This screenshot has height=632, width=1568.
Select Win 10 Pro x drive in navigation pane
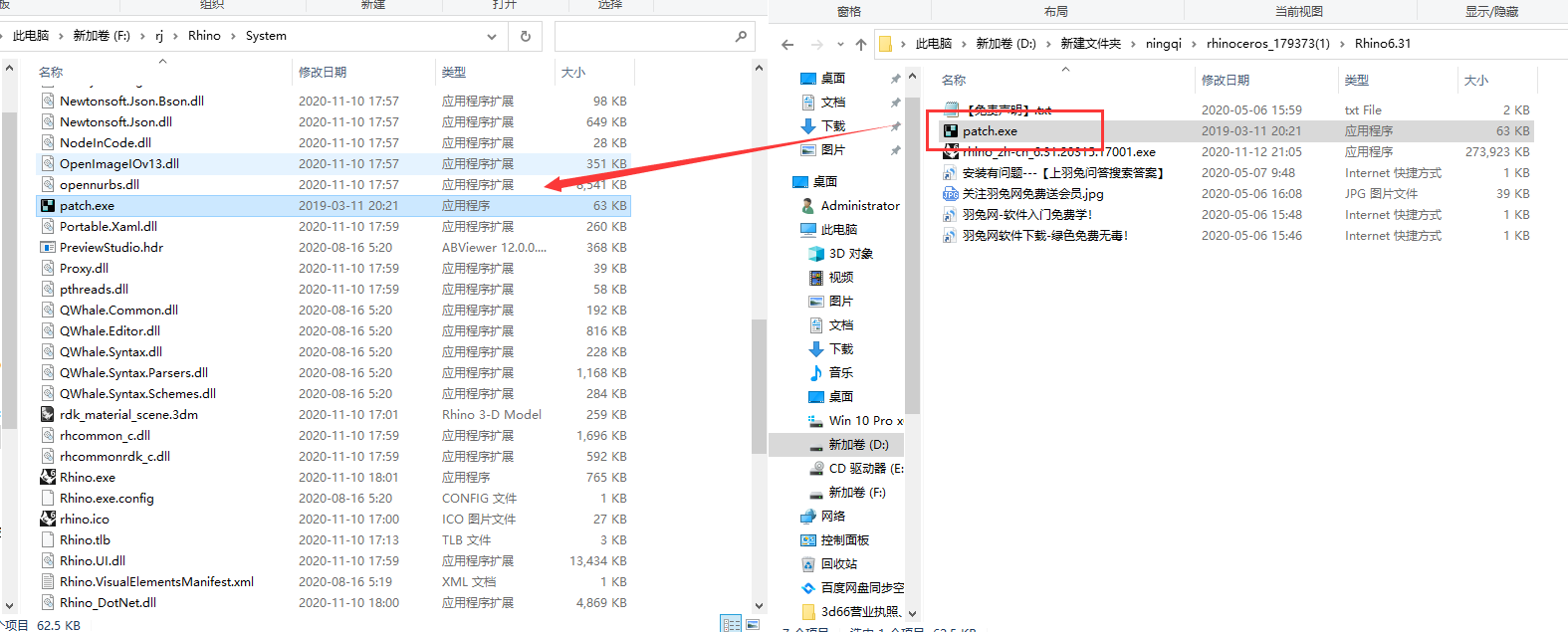(x=855, y=420)
